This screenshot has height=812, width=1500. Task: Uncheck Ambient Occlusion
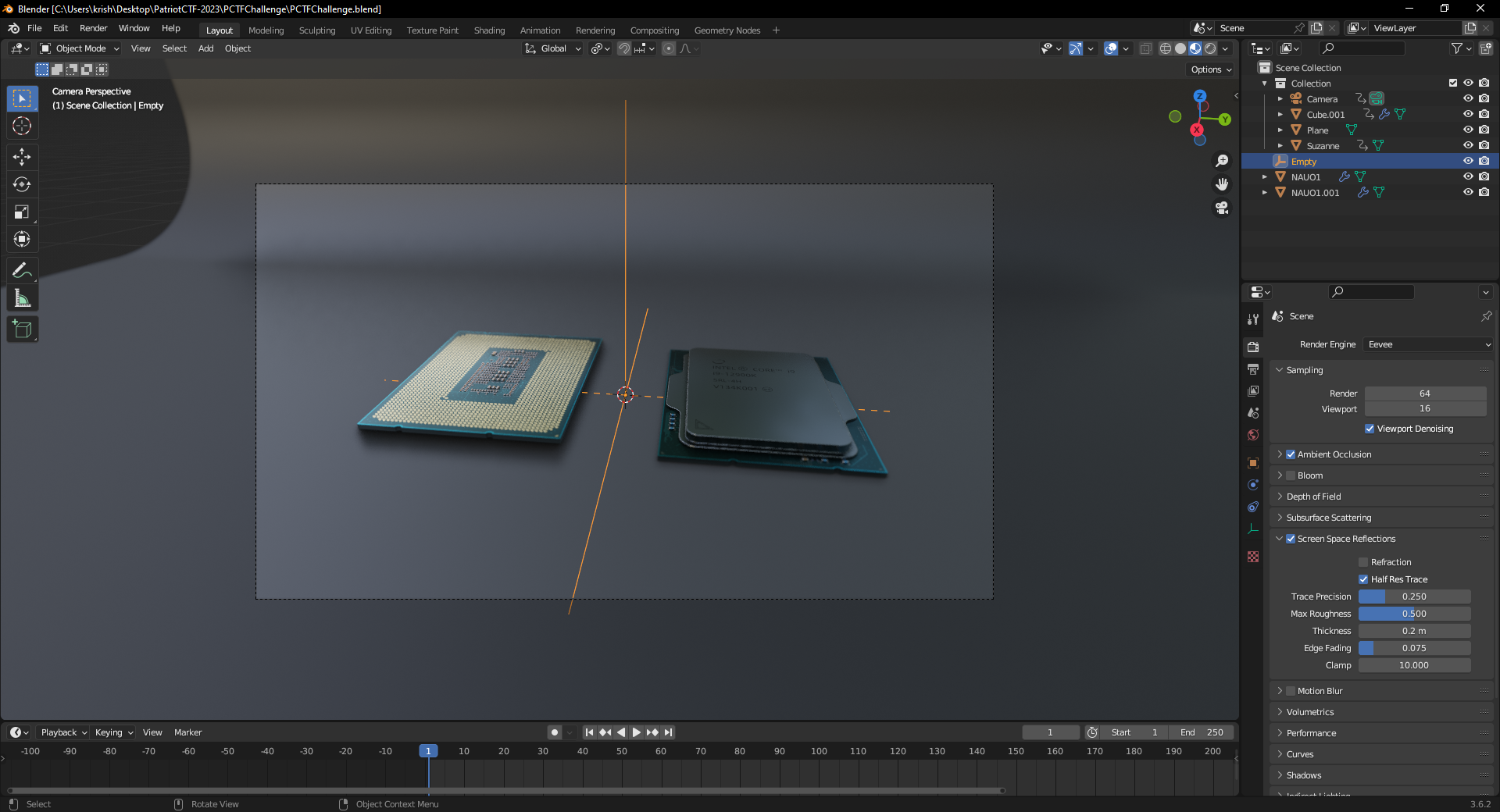(1291, 454)
